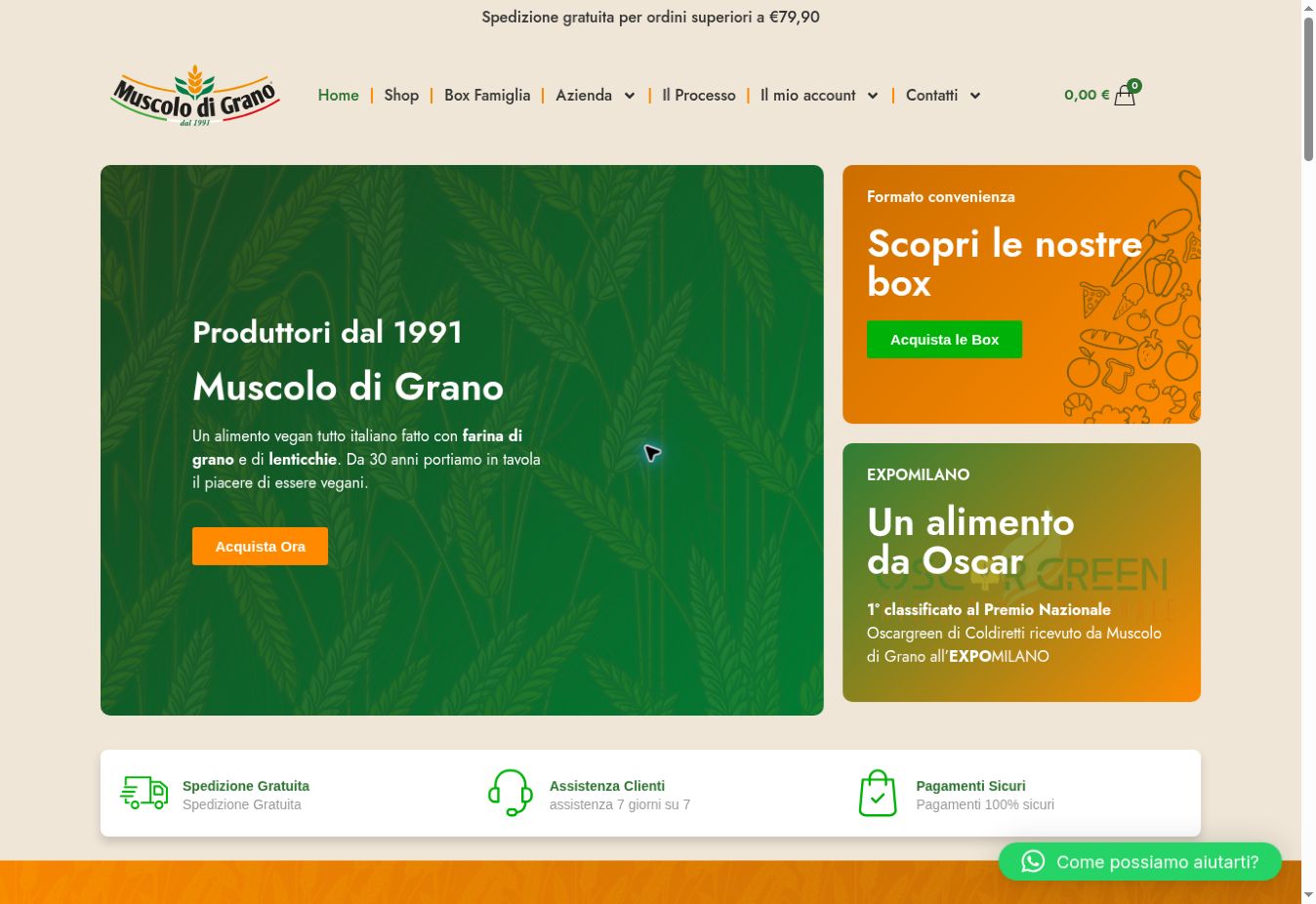Open the Box Famiglia menu item

pos(487,95)
